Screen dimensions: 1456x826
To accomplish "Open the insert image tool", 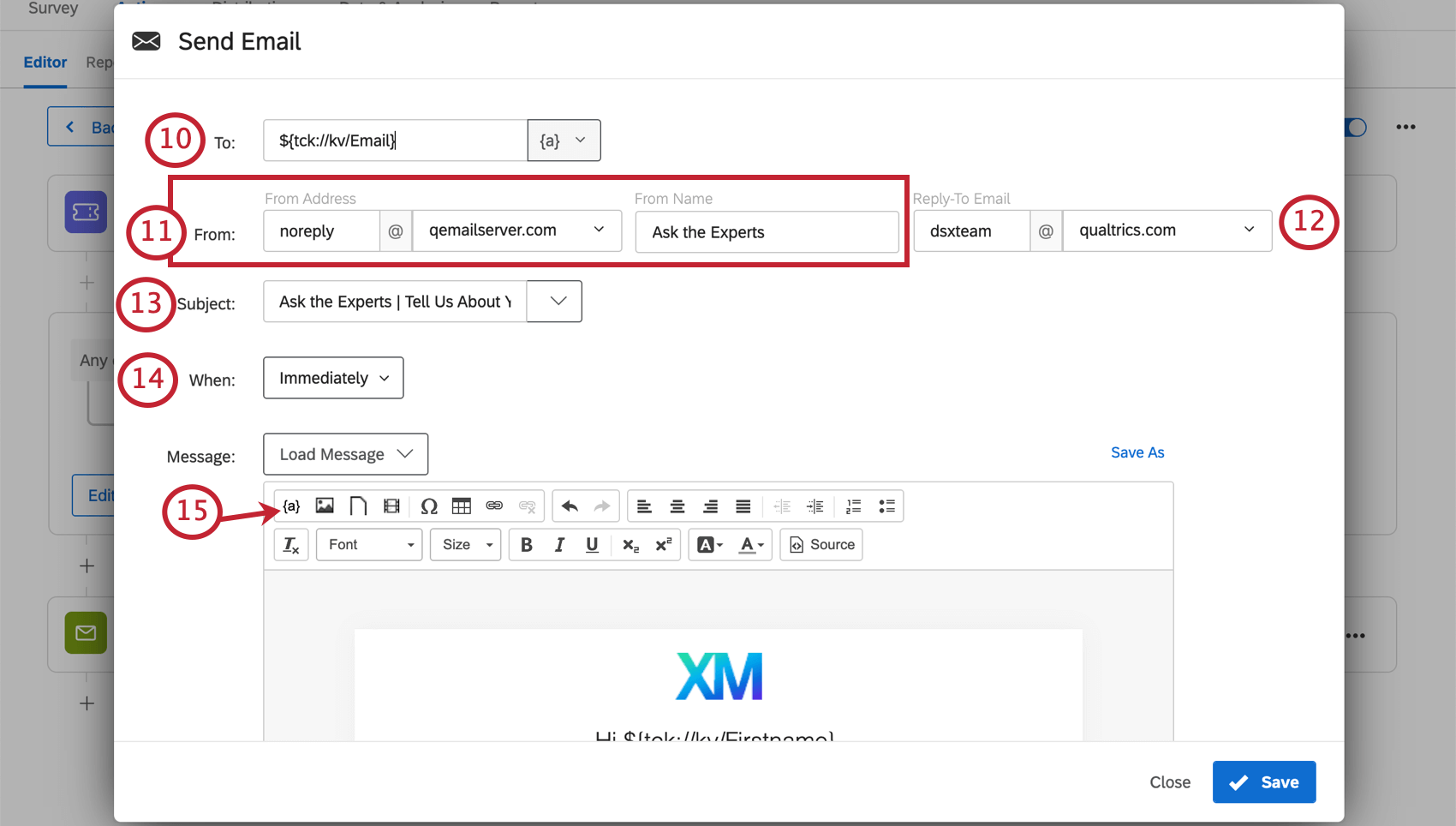I will 324,506.
